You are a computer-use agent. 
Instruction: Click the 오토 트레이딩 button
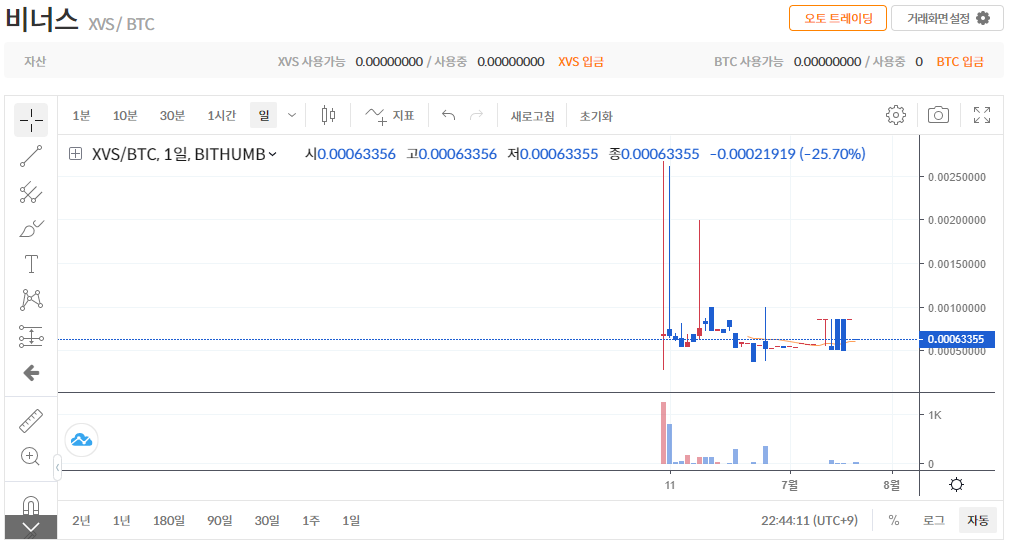pyautogui.click(x=838, y=18)
